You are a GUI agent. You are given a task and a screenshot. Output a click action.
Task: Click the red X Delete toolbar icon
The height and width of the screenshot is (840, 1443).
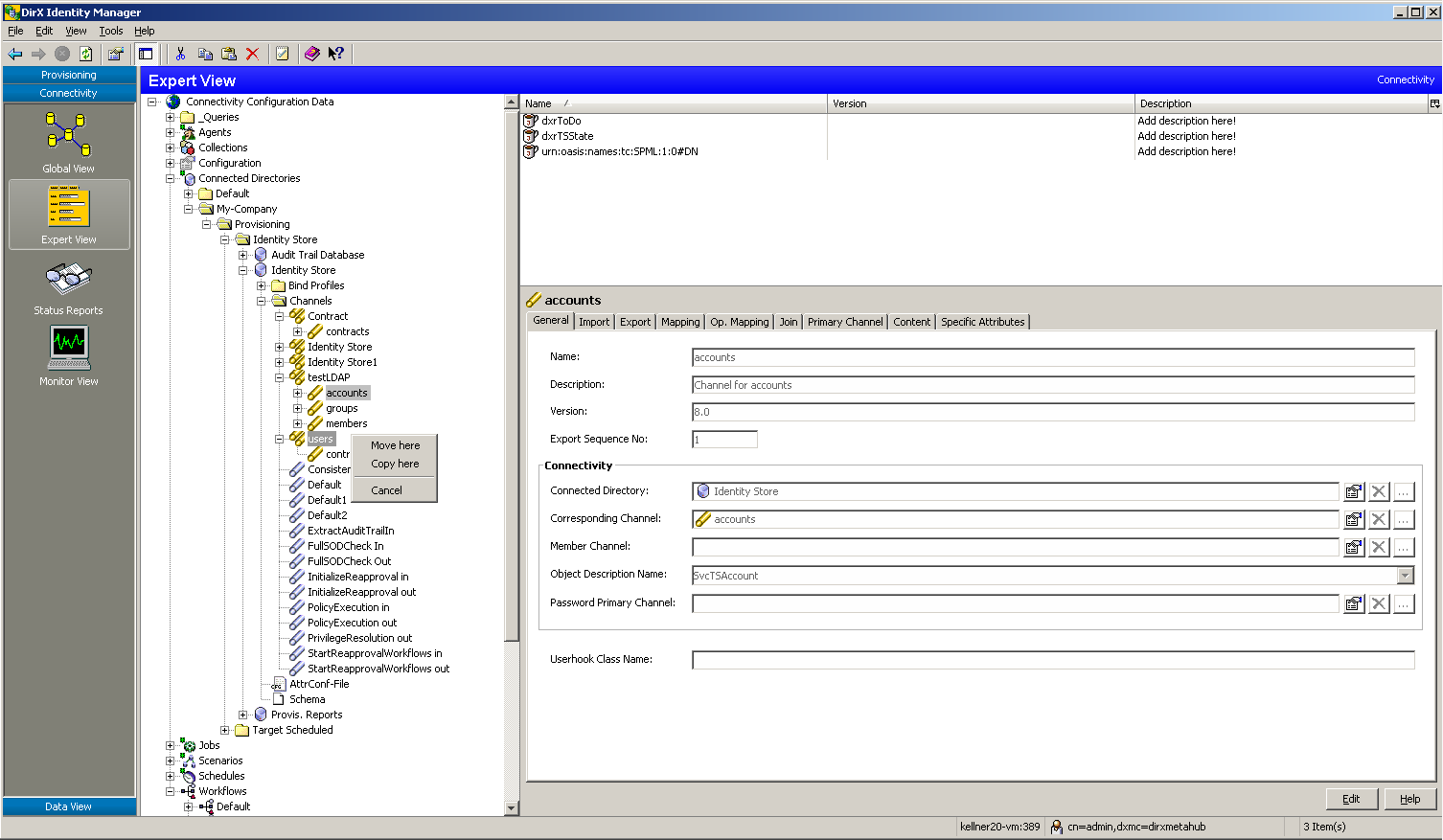tap(252, 54)
